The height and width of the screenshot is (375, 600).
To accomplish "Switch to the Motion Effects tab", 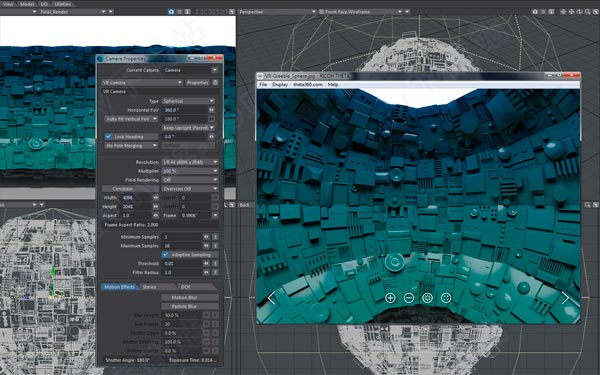I will 119,287.
